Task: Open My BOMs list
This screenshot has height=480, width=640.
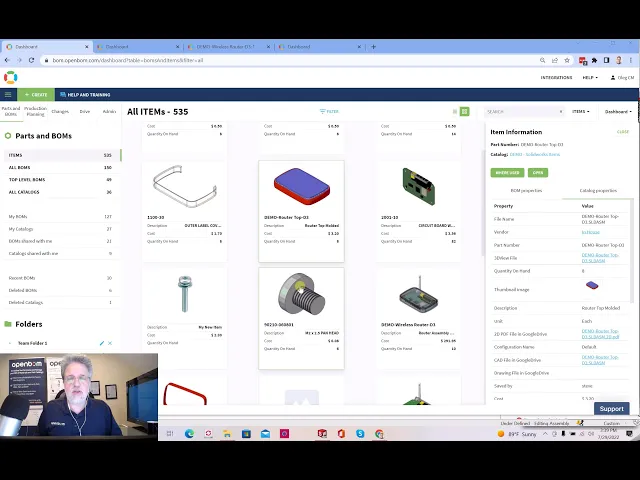Action: pyautogui.click(x=60, y=216)
